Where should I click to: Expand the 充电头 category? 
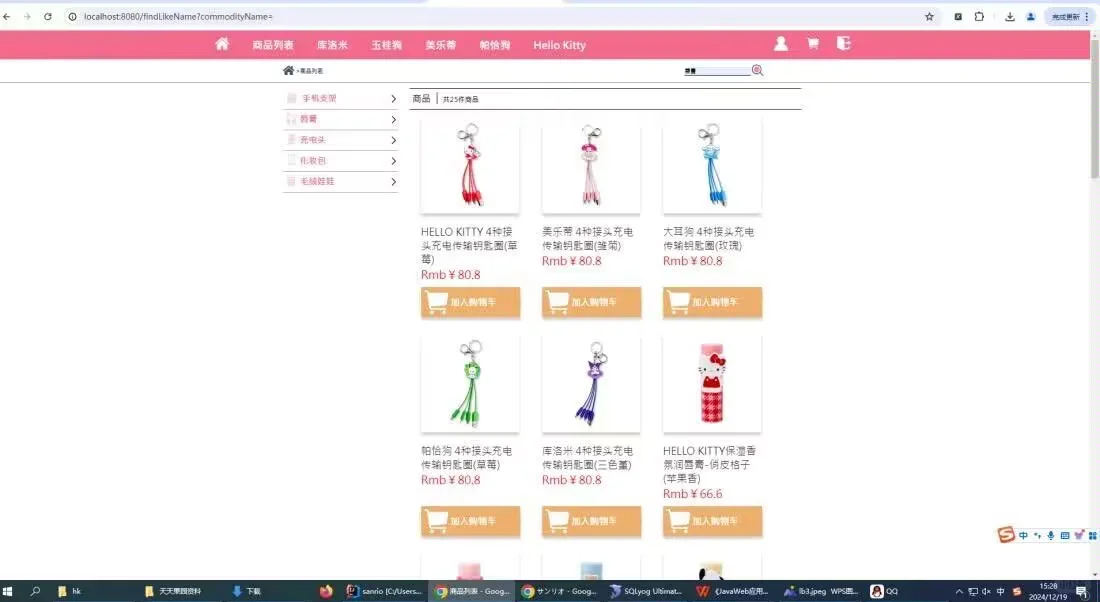[x=340, y=139]
